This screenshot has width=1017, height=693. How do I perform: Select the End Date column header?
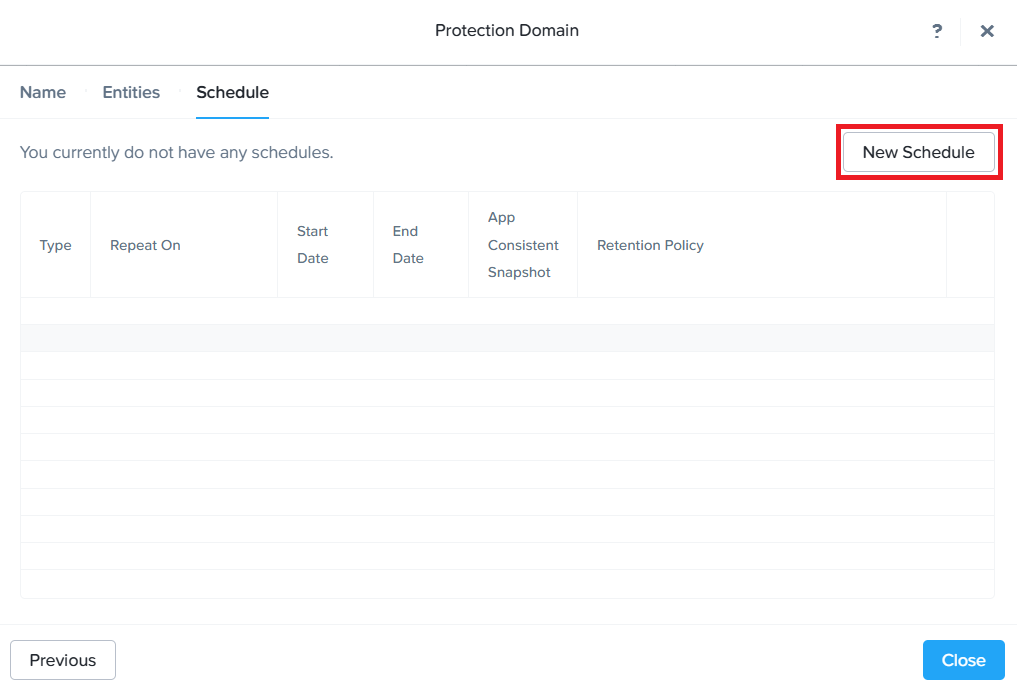(406, 245)
